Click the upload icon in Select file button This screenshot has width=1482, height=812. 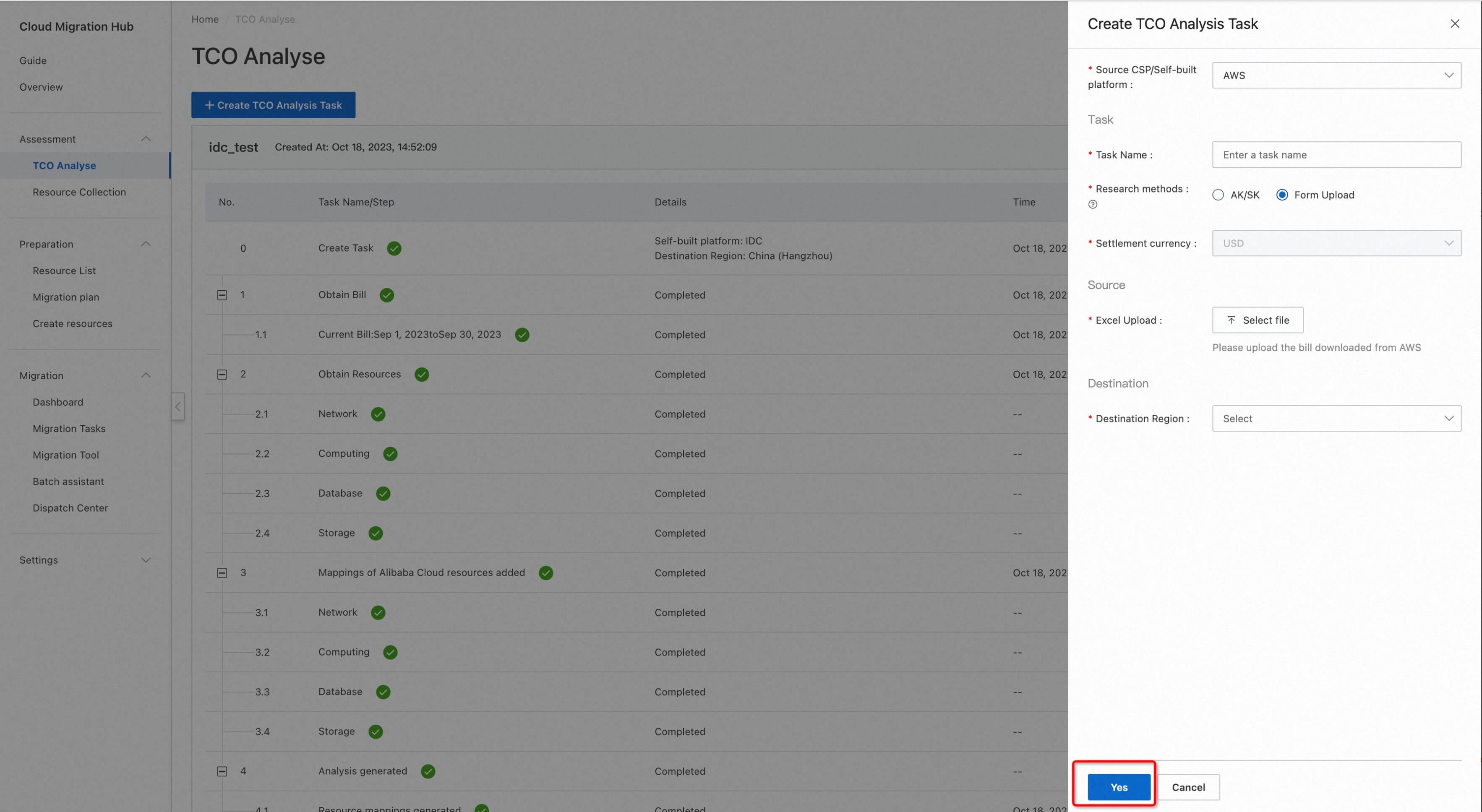coord(1231,320)
